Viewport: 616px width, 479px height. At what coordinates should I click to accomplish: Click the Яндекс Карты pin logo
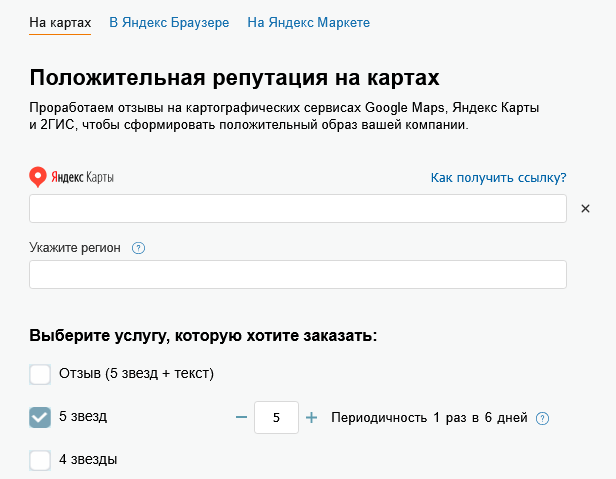tap(38, 177)
